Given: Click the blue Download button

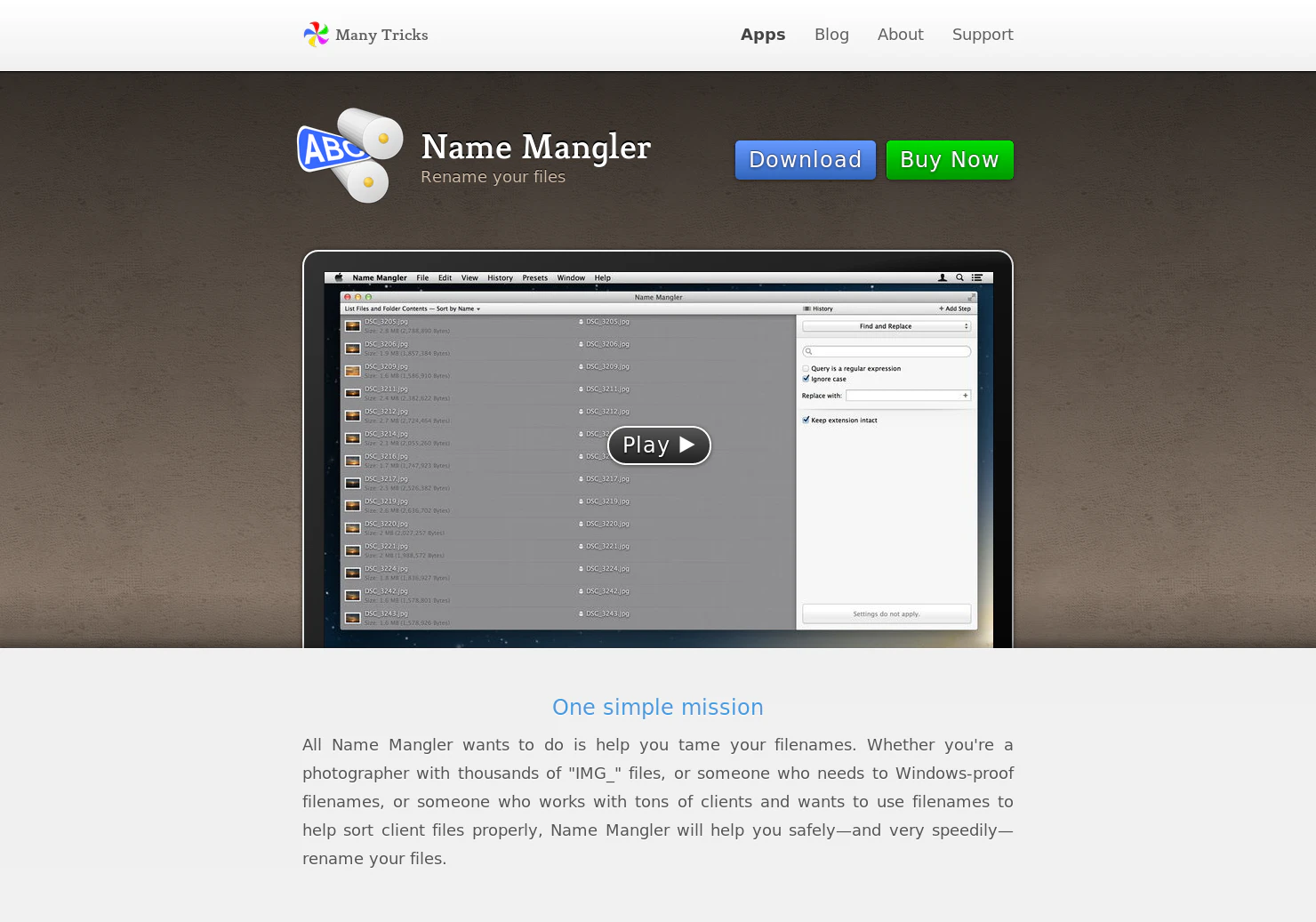Looking at the screenshot, I should pos(806,160).
